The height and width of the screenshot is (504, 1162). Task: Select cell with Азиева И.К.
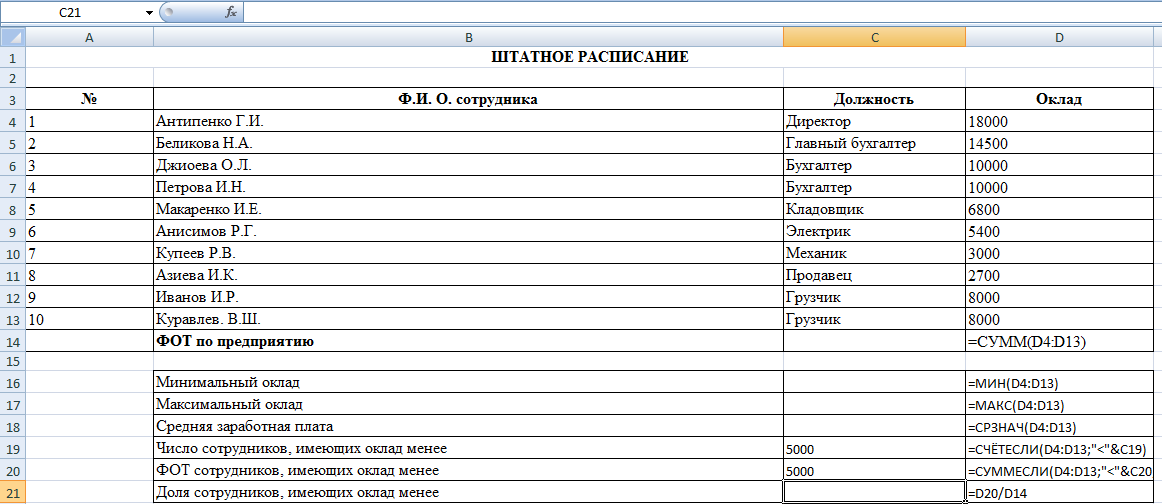[x=468, y=276]
